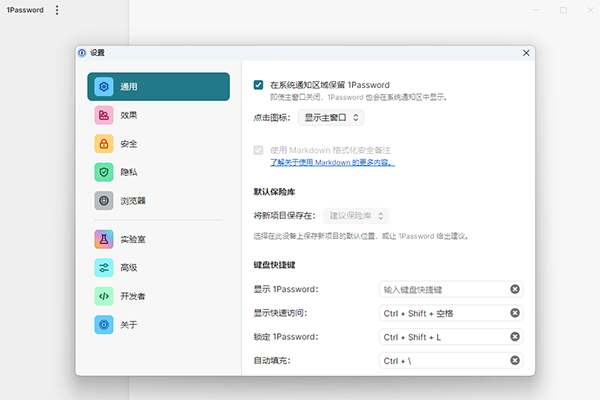Image resolution: width=600 pixels, height=400 pixels.
Task: Open the 点击图标 显示主窗口 dropdown
Action: click(x=331, y=118)
